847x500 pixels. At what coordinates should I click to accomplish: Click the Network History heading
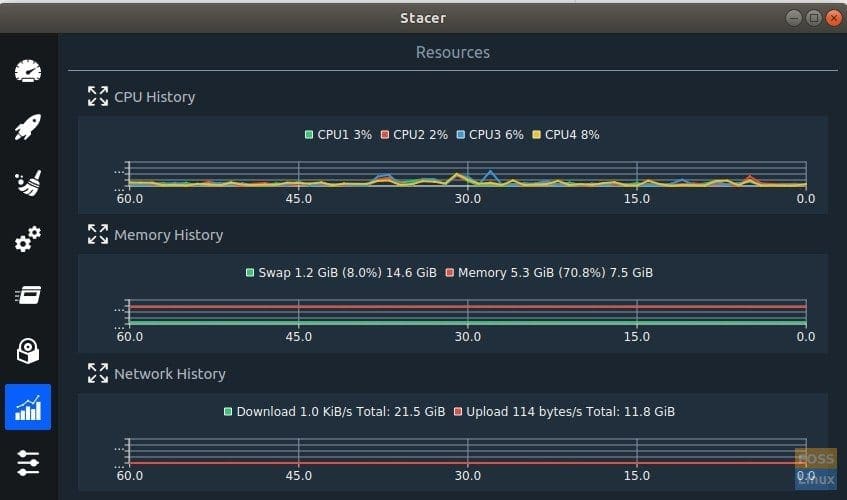click(x=170, y=374)
